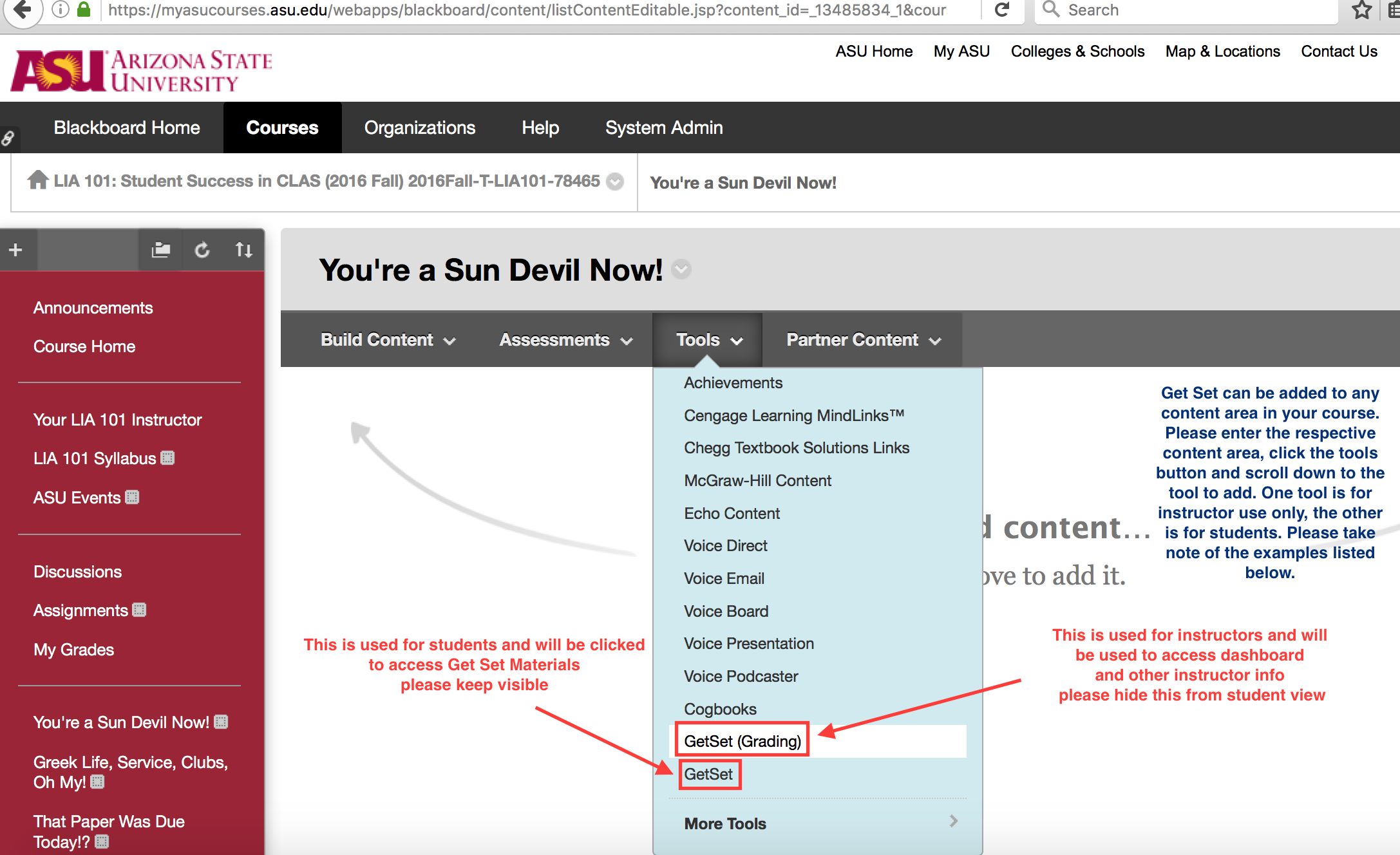Select Chegg Textbook Solutions Links
This screenshot has width=1400, height=855.
pos(797,448)
